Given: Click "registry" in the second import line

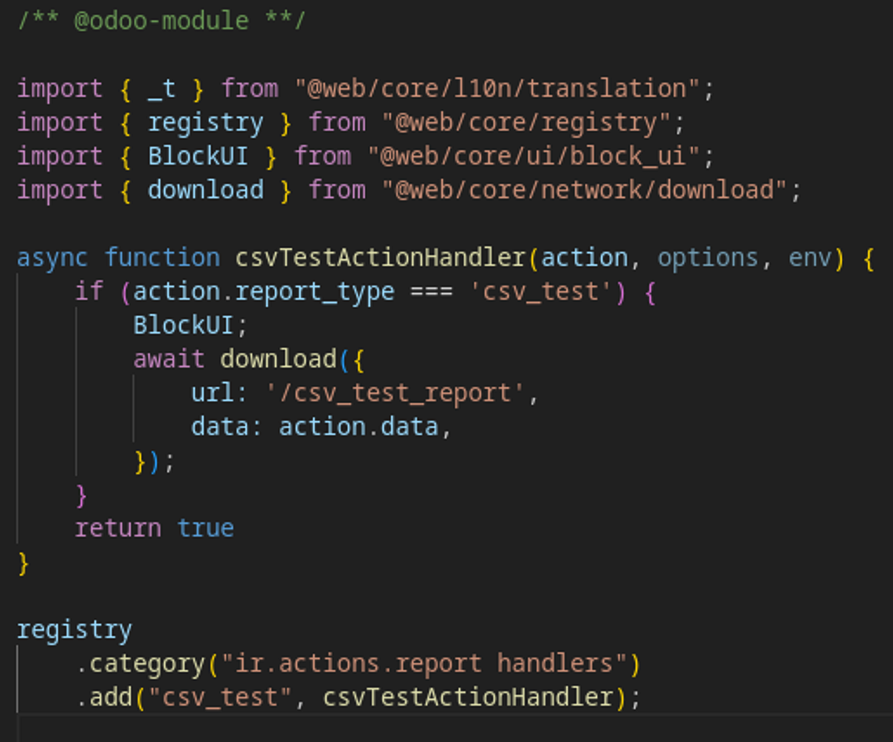Looking at the screenshot, I should tap(206, 123).
